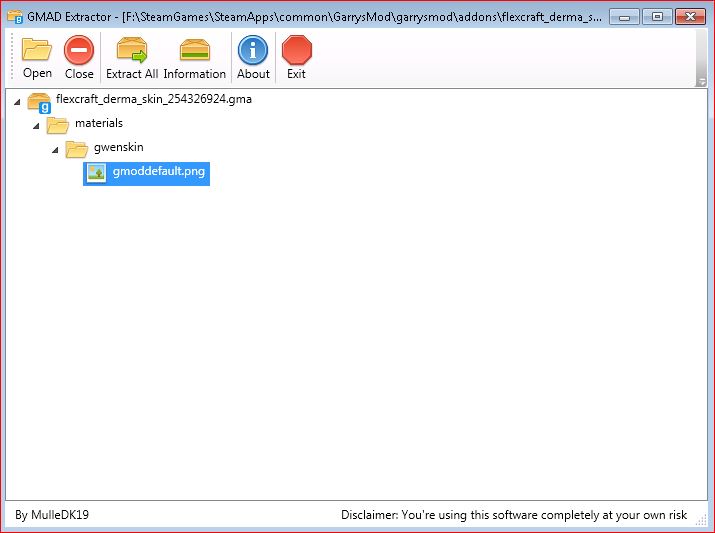715x533 pixels.
Task: Open a GMA file with Open
Action: click(x=37, y=58)
